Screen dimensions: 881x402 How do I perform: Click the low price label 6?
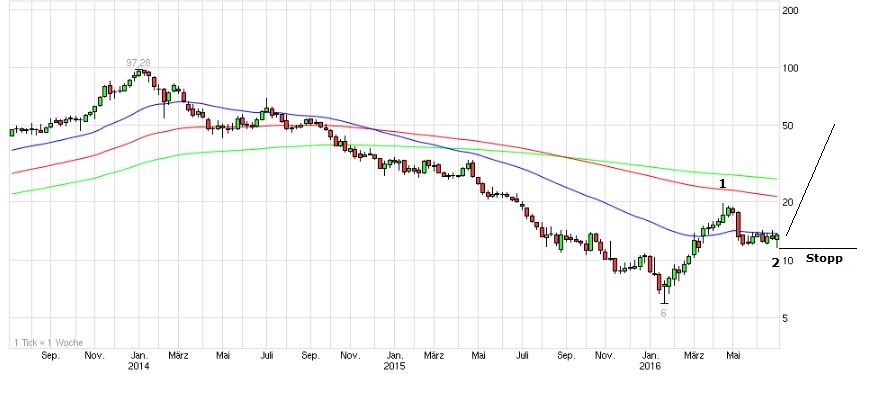click(x=663, y=313)
